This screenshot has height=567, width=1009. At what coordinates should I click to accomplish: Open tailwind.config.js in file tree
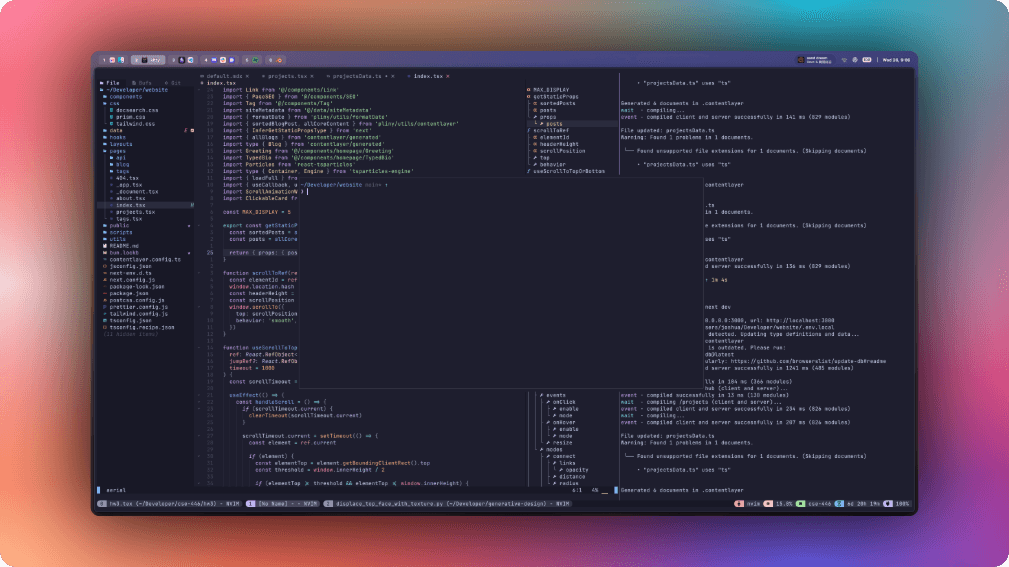(138, 313)
